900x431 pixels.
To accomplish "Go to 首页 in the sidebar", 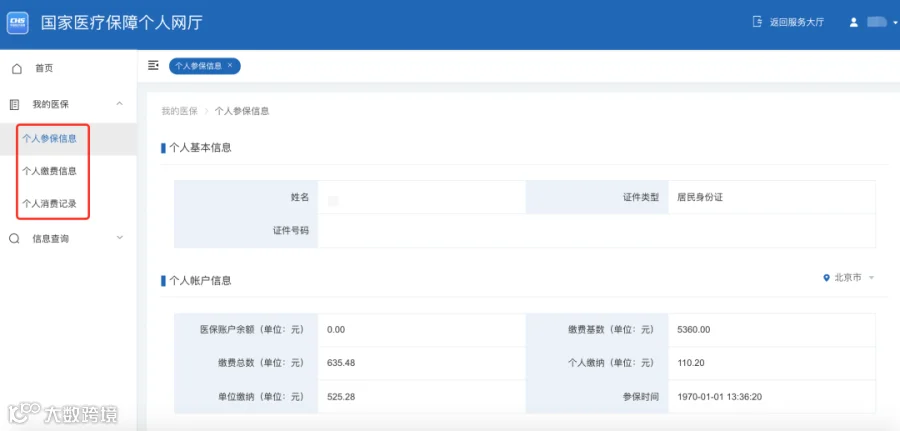I will coord(44,68).
